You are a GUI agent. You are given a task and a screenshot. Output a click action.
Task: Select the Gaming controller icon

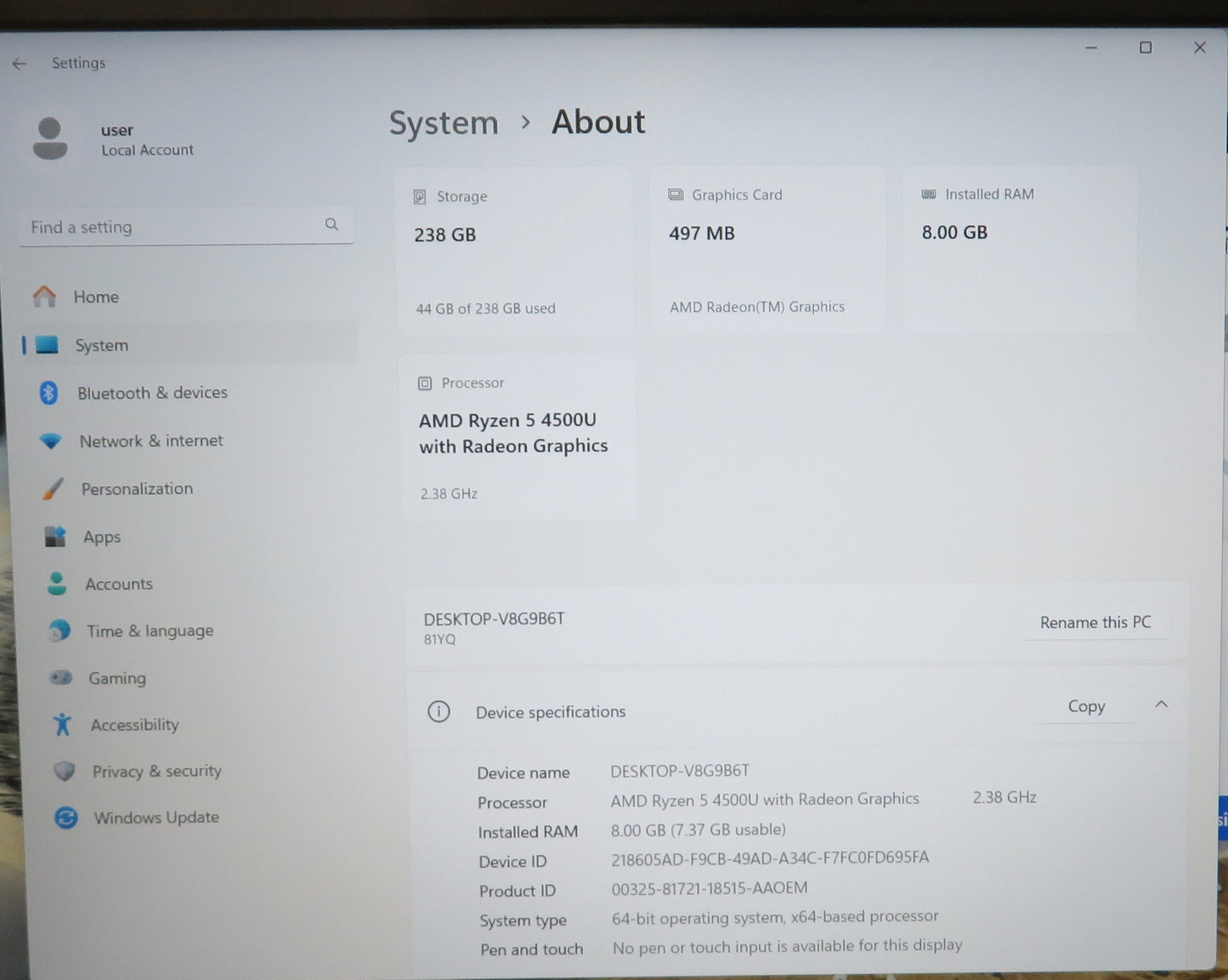[60, 677]
